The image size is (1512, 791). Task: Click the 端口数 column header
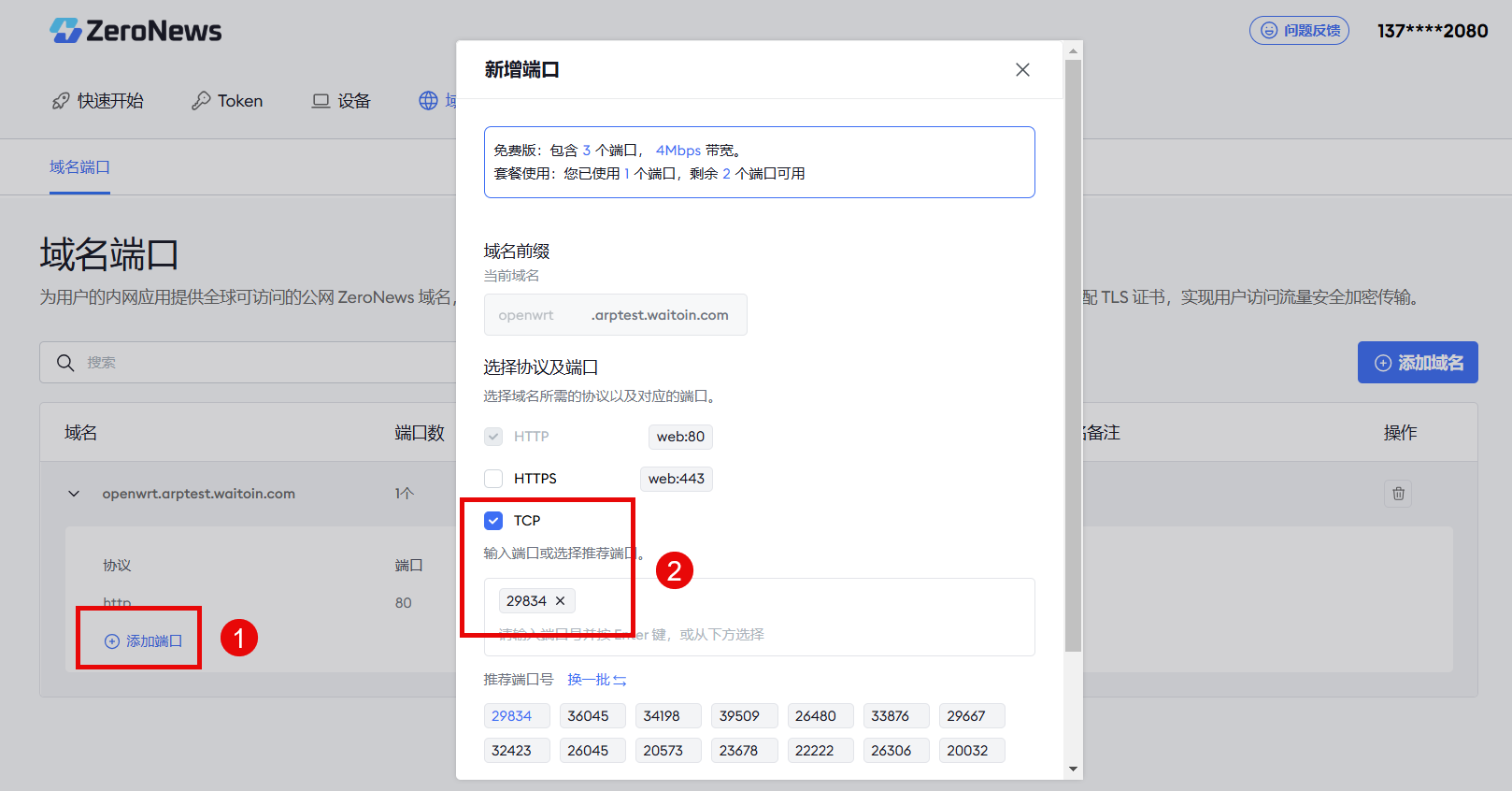(x=420, y=433)
